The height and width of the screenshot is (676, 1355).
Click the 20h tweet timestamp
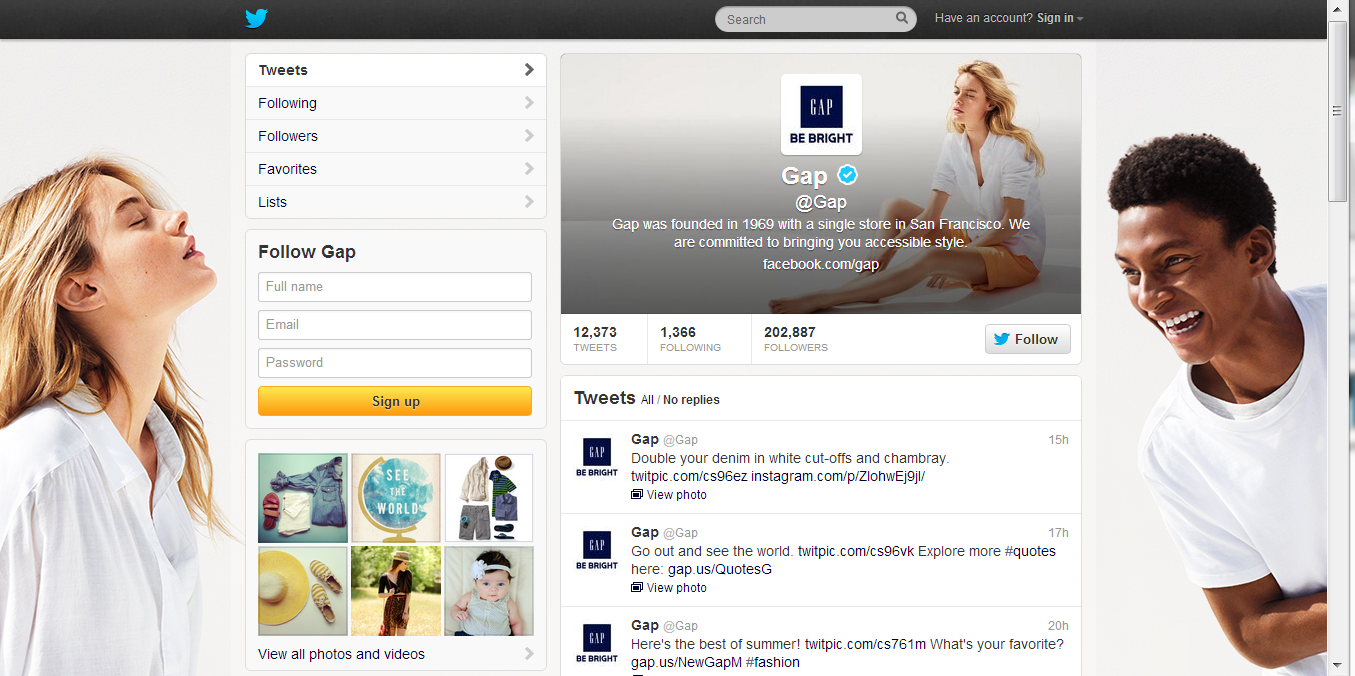click(x=1058, y=626)
